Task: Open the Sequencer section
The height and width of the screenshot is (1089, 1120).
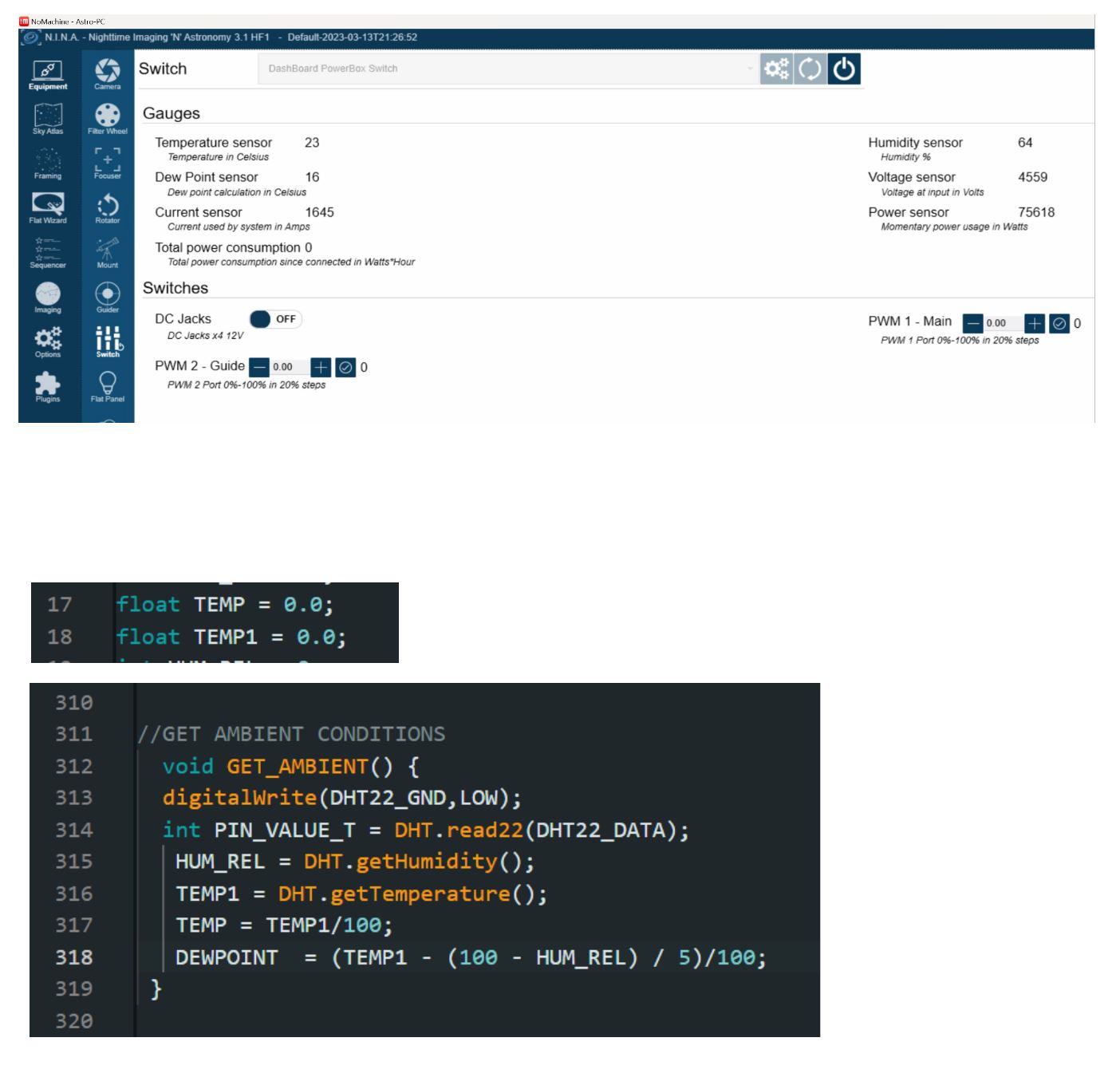Action: pos(48,254)
